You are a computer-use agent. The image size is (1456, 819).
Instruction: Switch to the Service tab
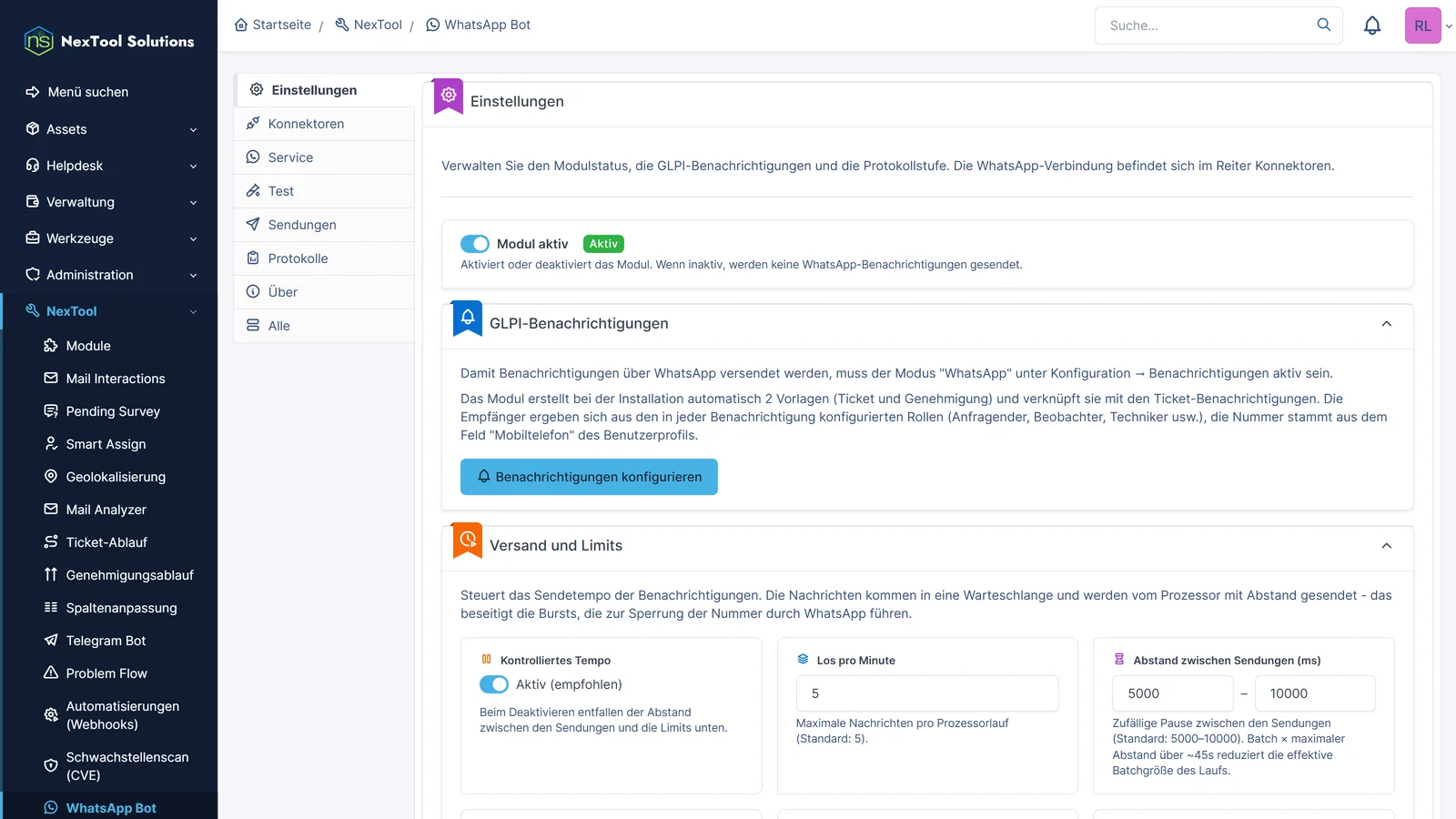click(x=324, y=157)
